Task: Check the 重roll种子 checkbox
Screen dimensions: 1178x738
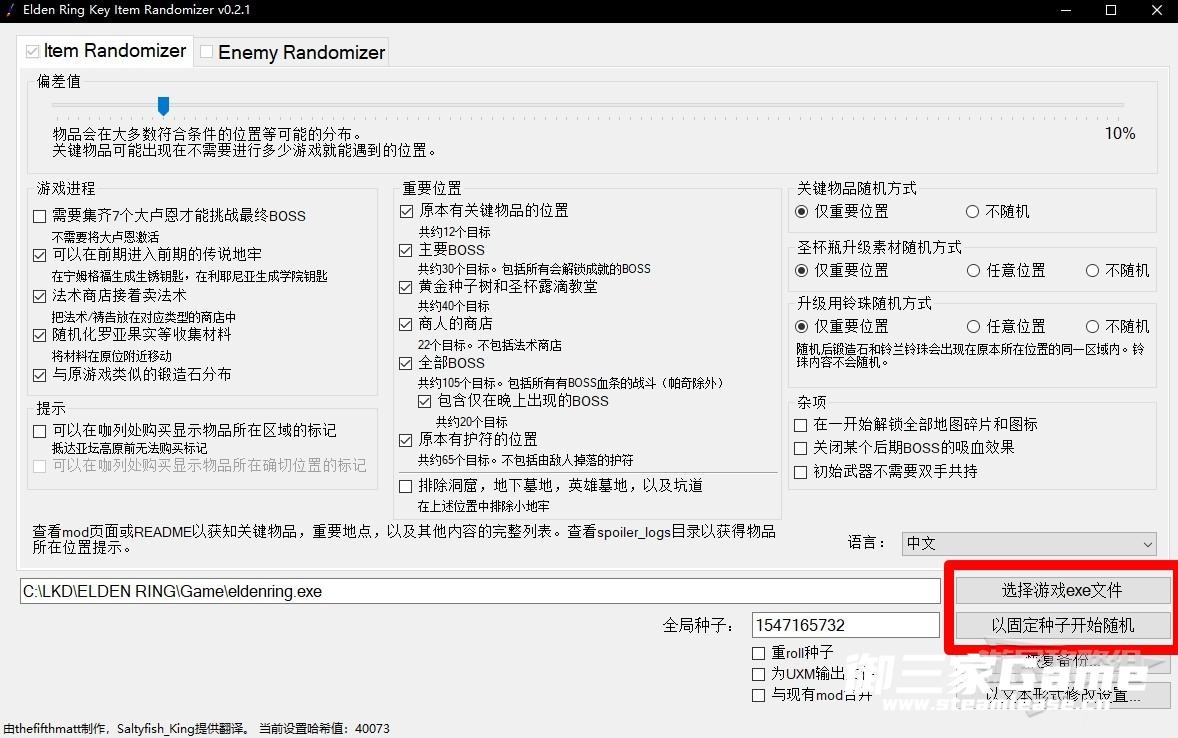Action: click(x=759, y=653)
